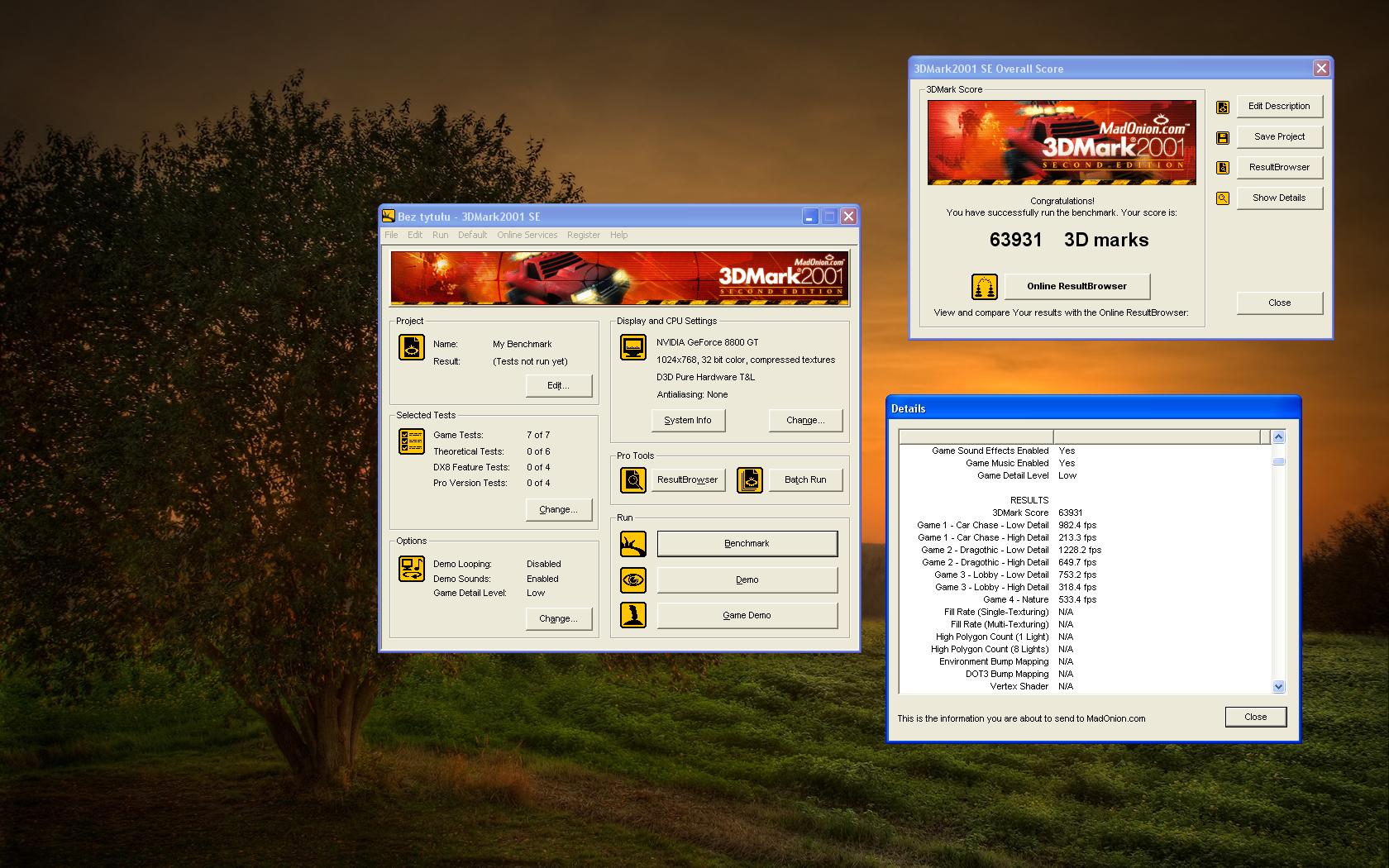Click the Batch Run icon in Pro Tools
This screenshot has height=868, width=1389.
[x=750, y=479]
